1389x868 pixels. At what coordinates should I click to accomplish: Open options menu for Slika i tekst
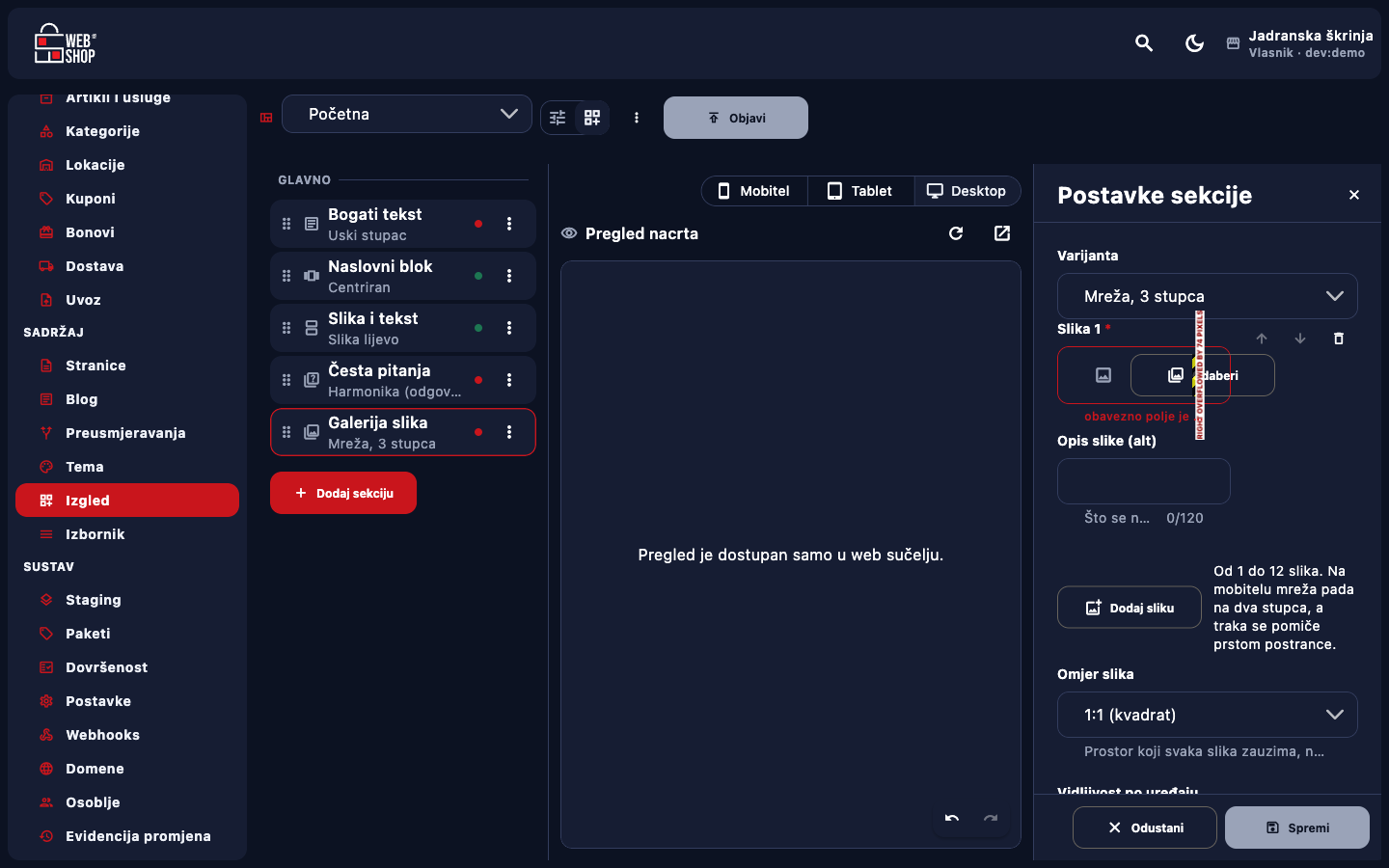(509, 328)
